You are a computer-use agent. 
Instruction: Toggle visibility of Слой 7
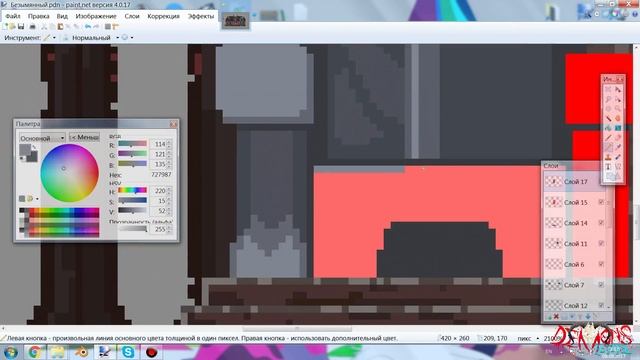[x=601, y=285]
